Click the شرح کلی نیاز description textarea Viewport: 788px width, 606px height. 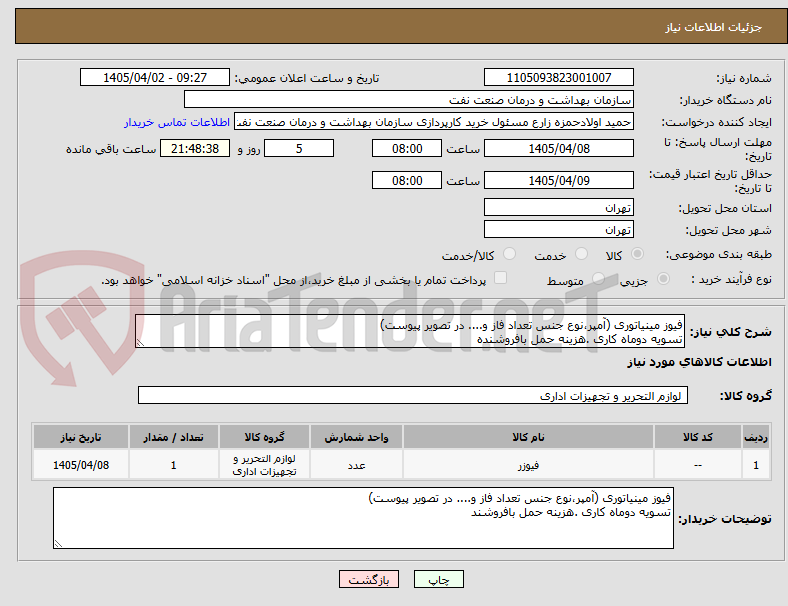410,332
